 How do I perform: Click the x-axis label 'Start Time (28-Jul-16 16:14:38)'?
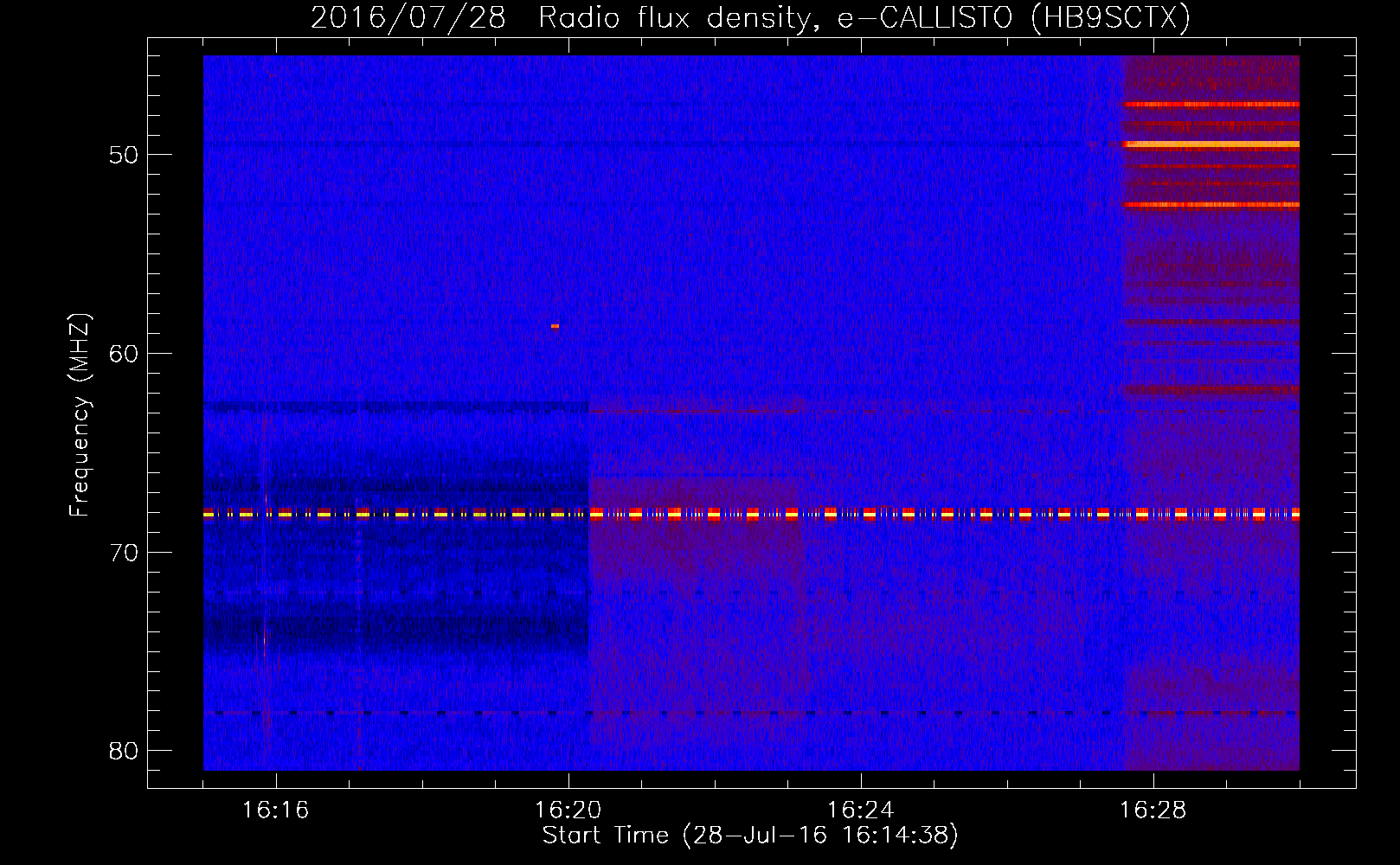pos(750,836)
